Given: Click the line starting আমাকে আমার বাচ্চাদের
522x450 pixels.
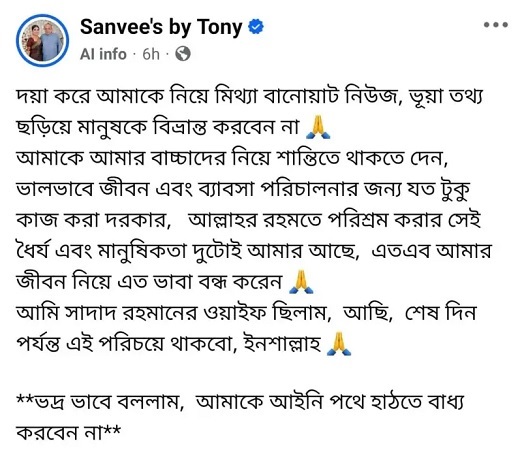Looking at the screenshot, I should pyautogui.click(x=232, y=158).
